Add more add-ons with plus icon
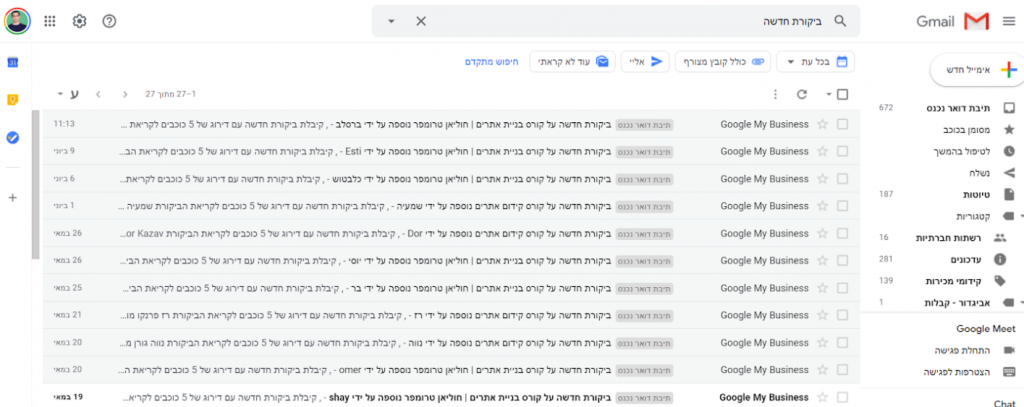The image size is (1024, 407). pos(12,197)
